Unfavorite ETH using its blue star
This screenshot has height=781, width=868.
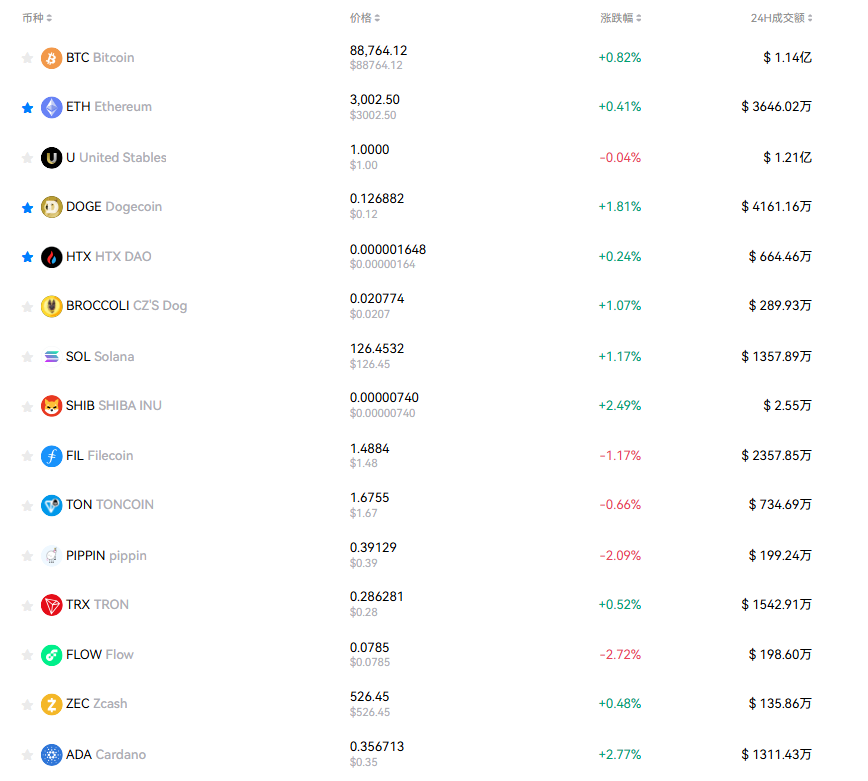27,108
